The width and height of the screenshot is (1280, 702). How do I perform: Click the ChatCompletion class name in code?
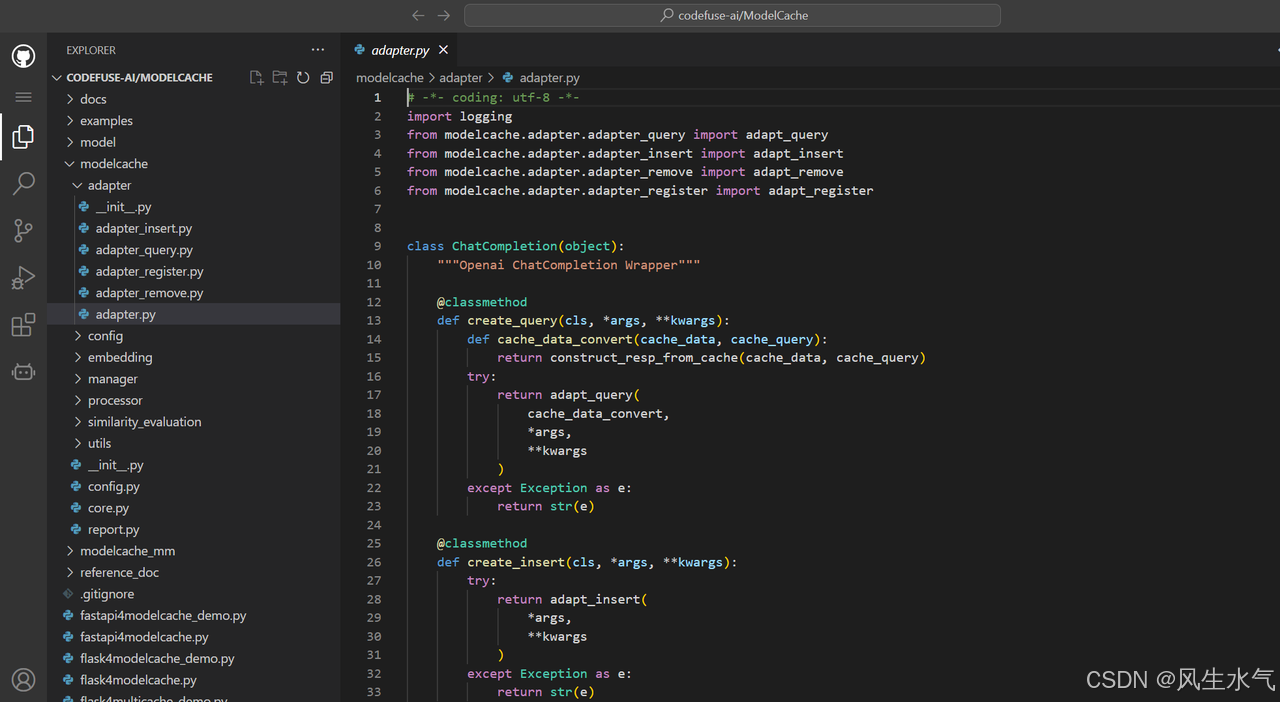tap(505, 246)
